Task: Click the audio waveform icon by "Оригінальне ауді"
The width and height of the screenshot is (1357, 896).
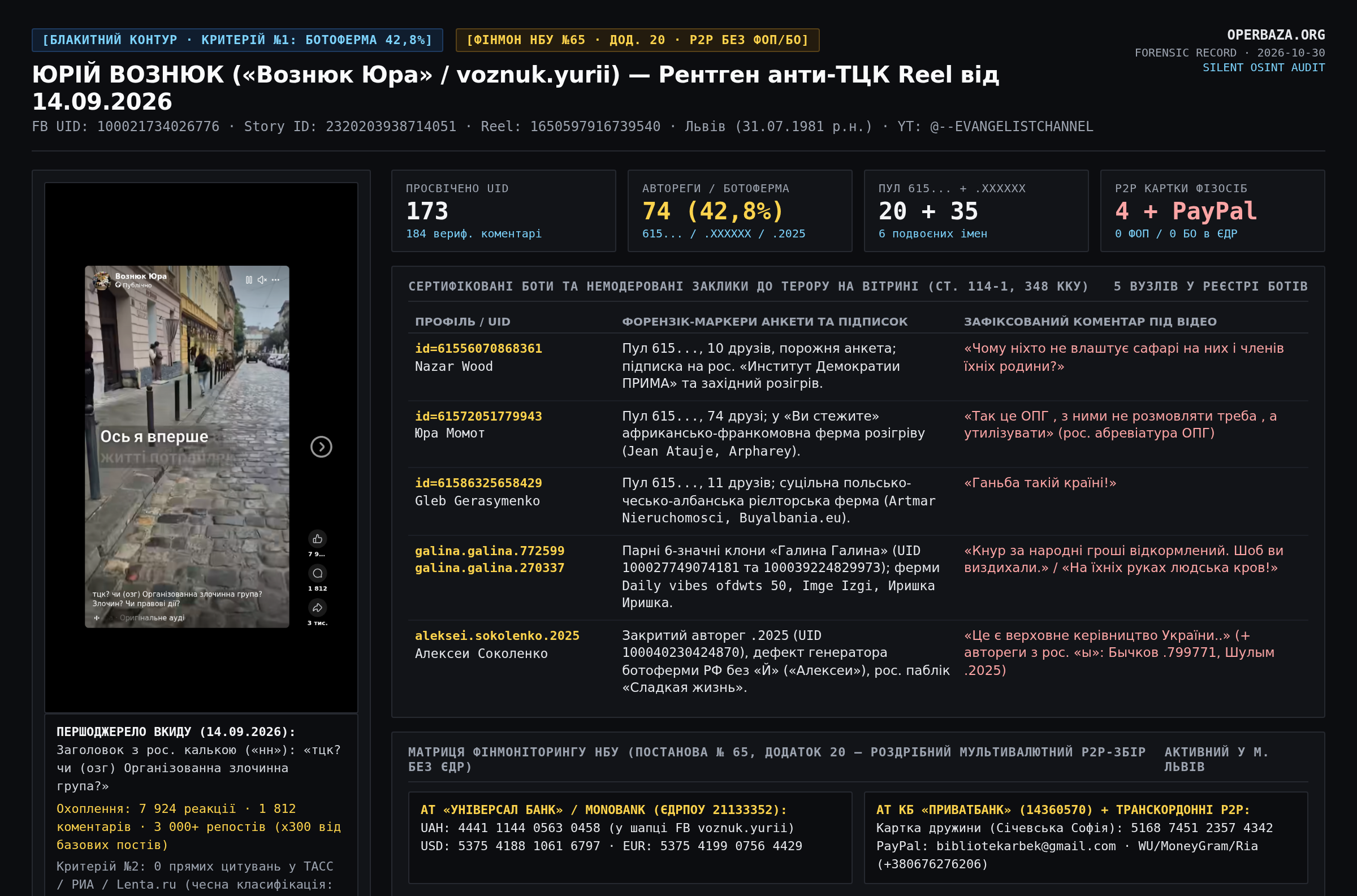Action: [x=97, y=618]
